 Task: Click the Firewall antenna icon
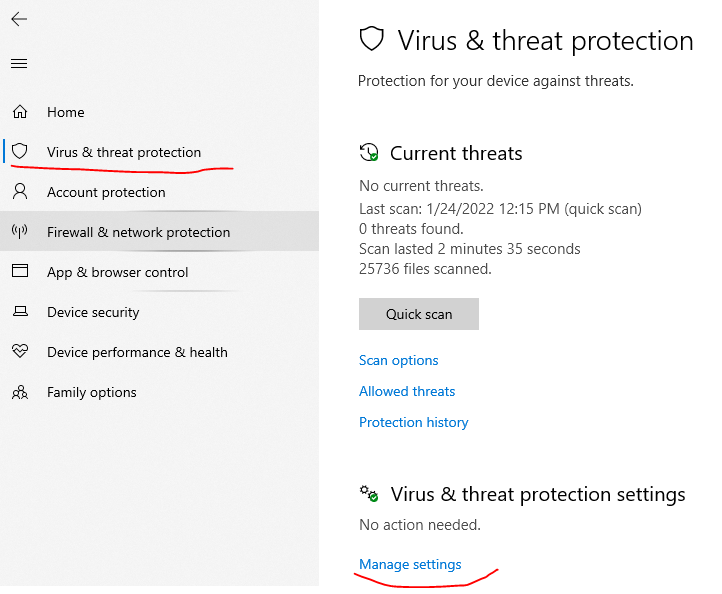point(19,231)
